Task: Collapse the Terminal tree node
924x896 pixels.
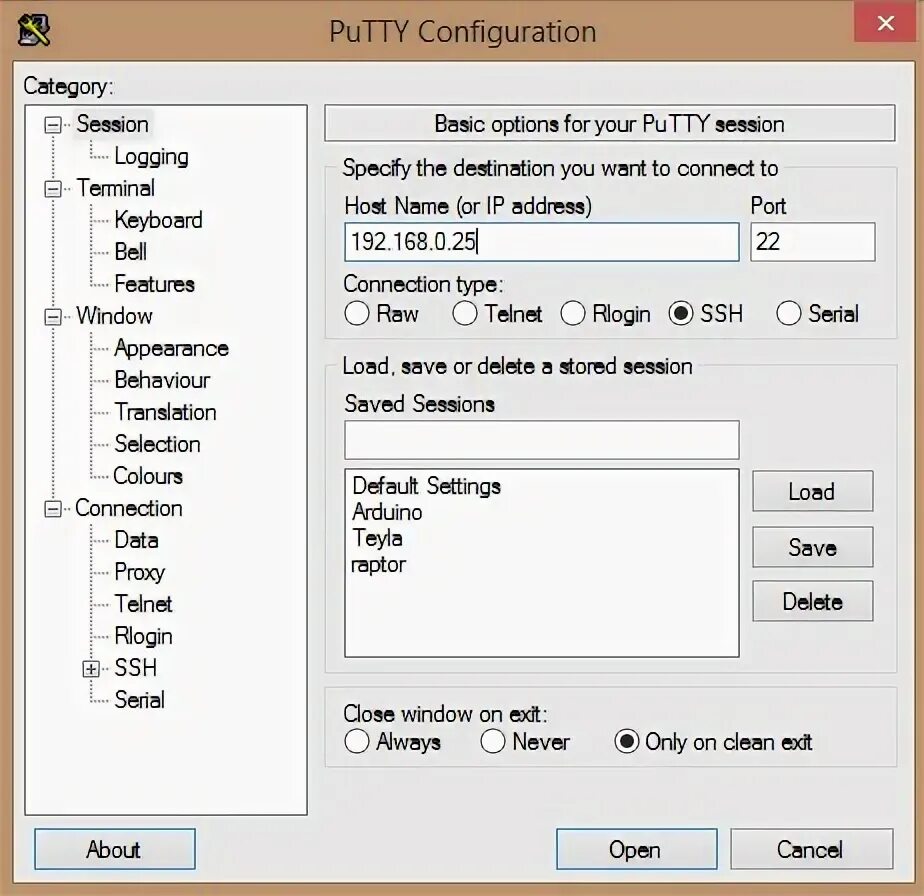Action: (53, 189)
